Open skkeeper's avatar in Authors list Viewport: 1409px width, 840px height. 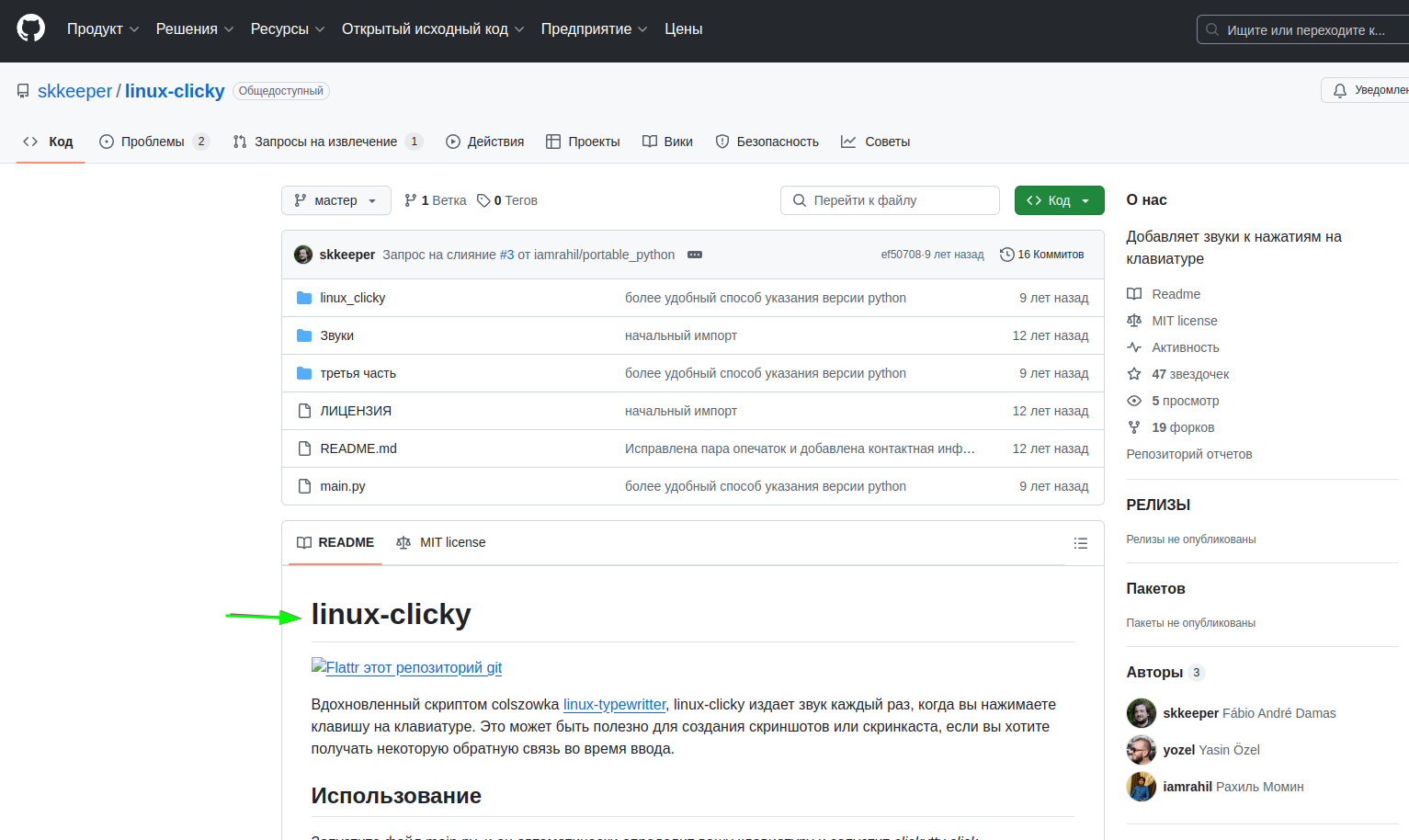pyautogui.click(x=1141, y=713)
